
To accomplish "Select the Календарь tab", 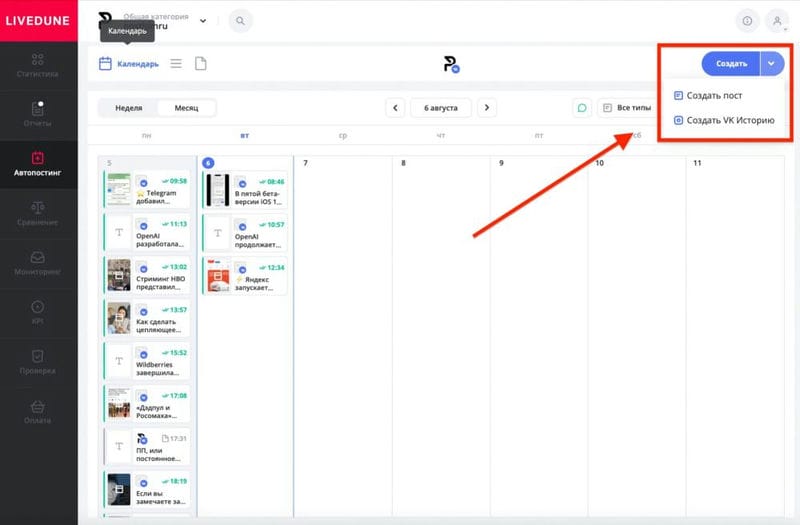I will (129, 64).
